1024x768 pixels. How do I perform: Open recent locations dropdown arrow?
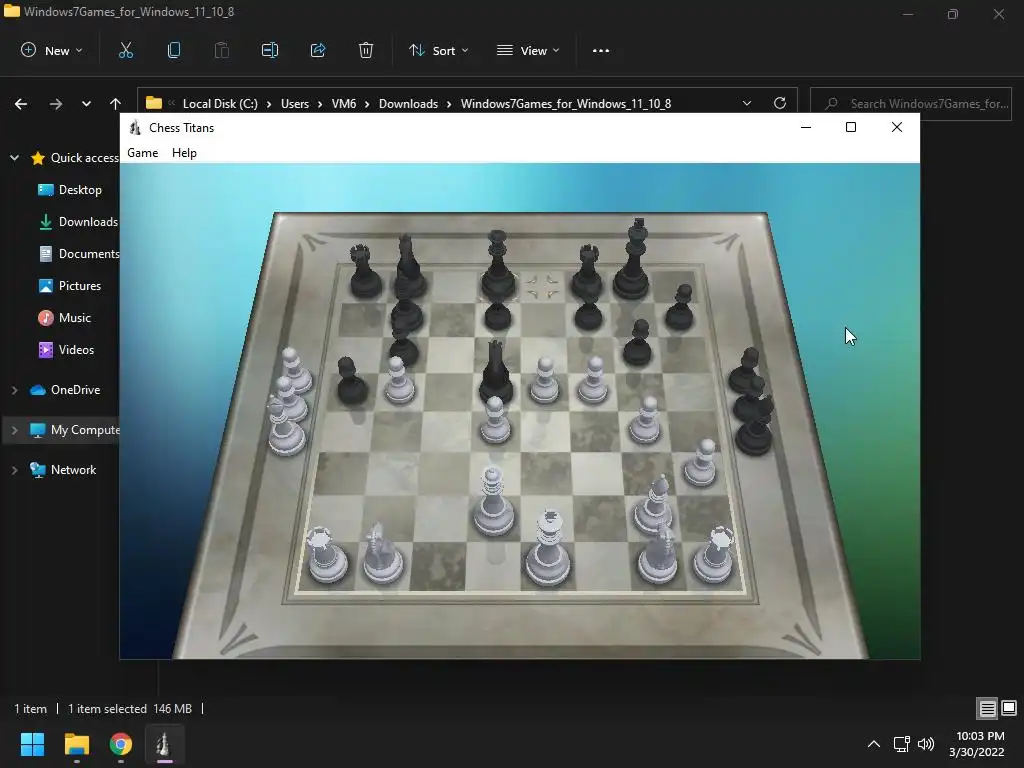click(x=86, y=104)
